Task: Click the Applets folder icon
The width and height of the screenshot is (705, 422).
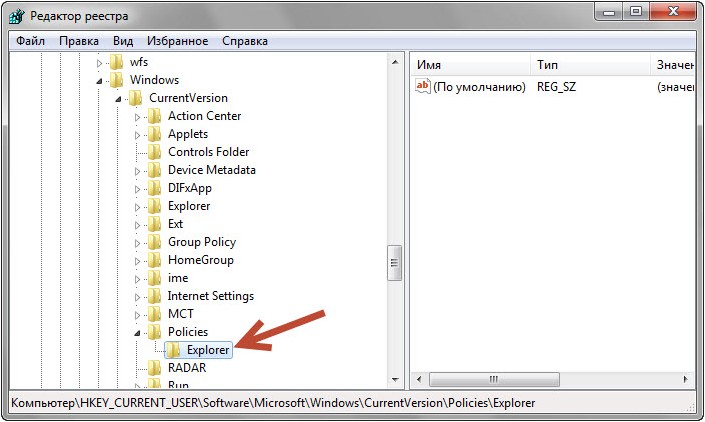Action: click(x=155, y=134)
